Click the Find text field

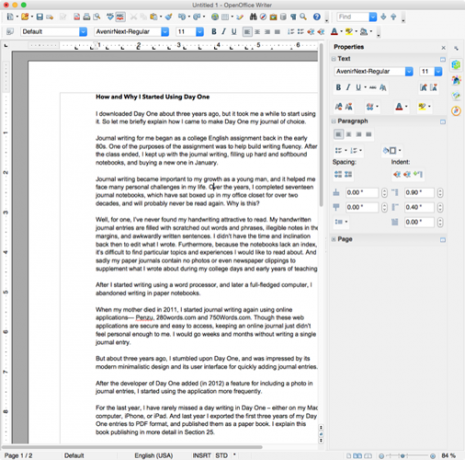[353, 17]
